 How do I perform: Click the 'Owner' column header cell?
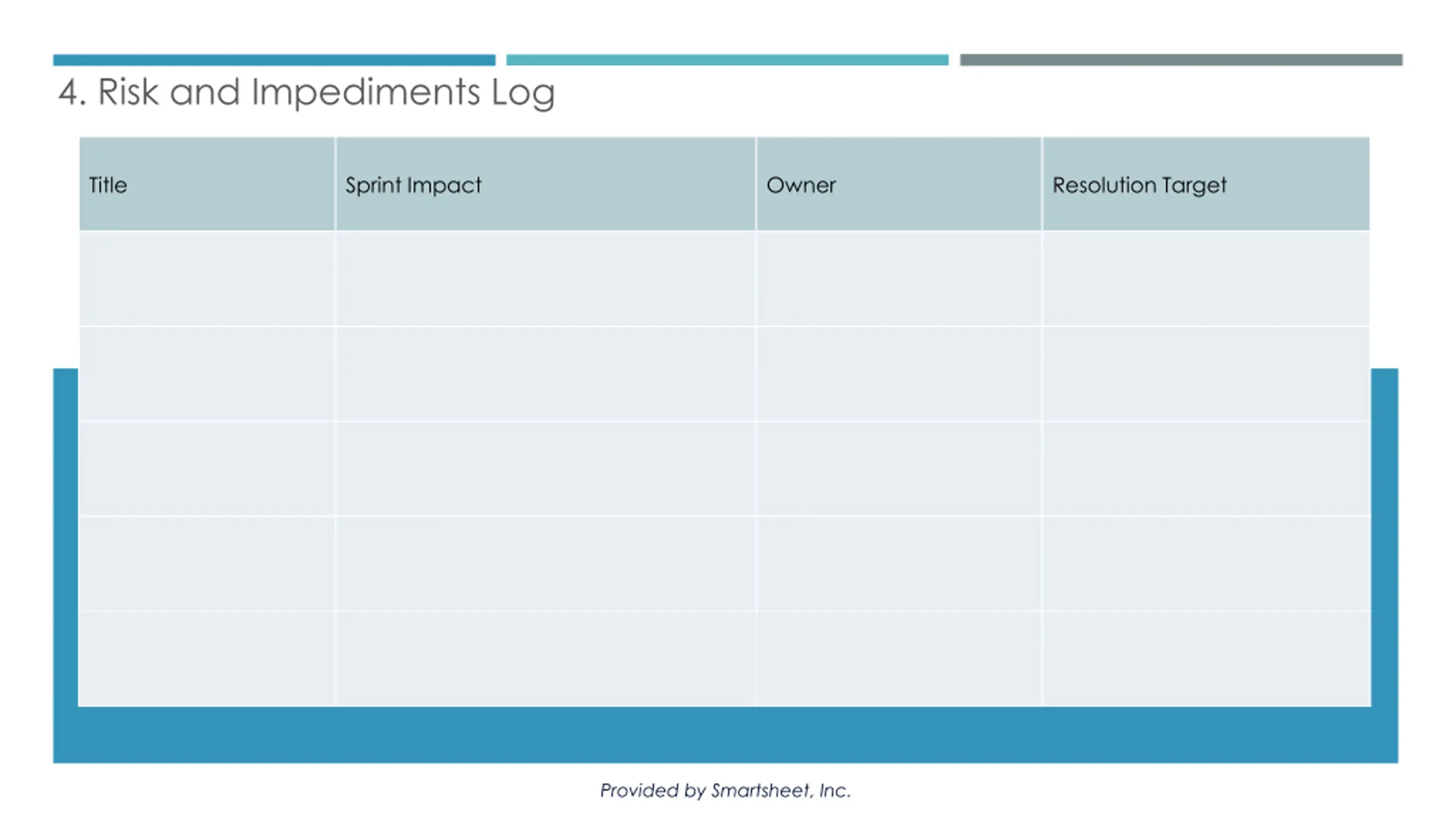pos(899,184)
